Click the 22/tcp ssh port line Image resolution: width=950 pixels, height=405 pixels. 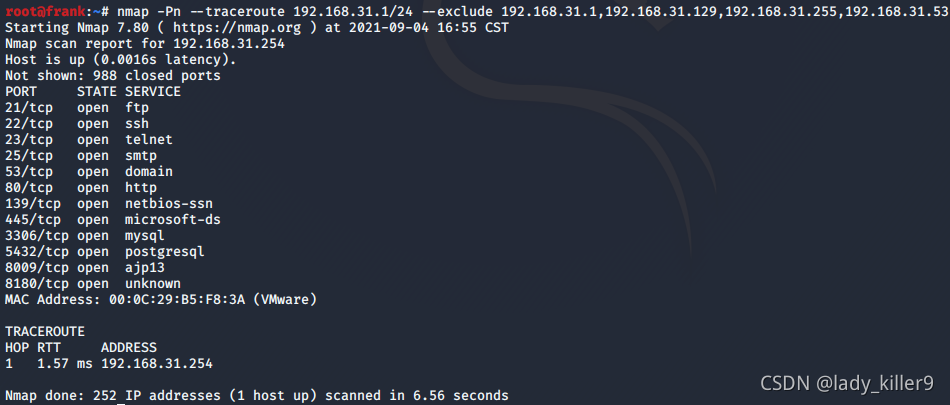[x=77, y=123]
